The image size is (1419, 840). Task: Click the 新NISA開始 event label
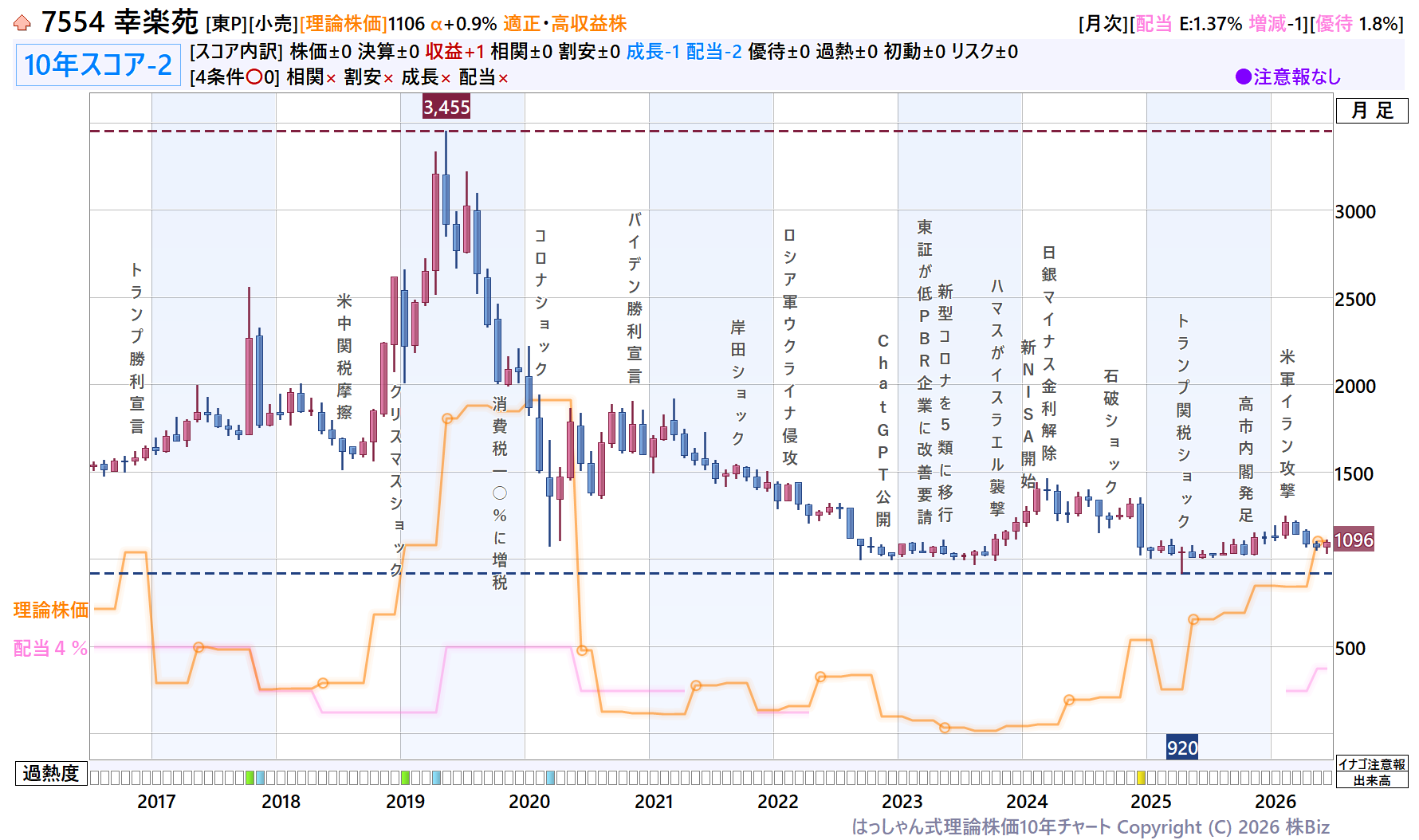1028,414
